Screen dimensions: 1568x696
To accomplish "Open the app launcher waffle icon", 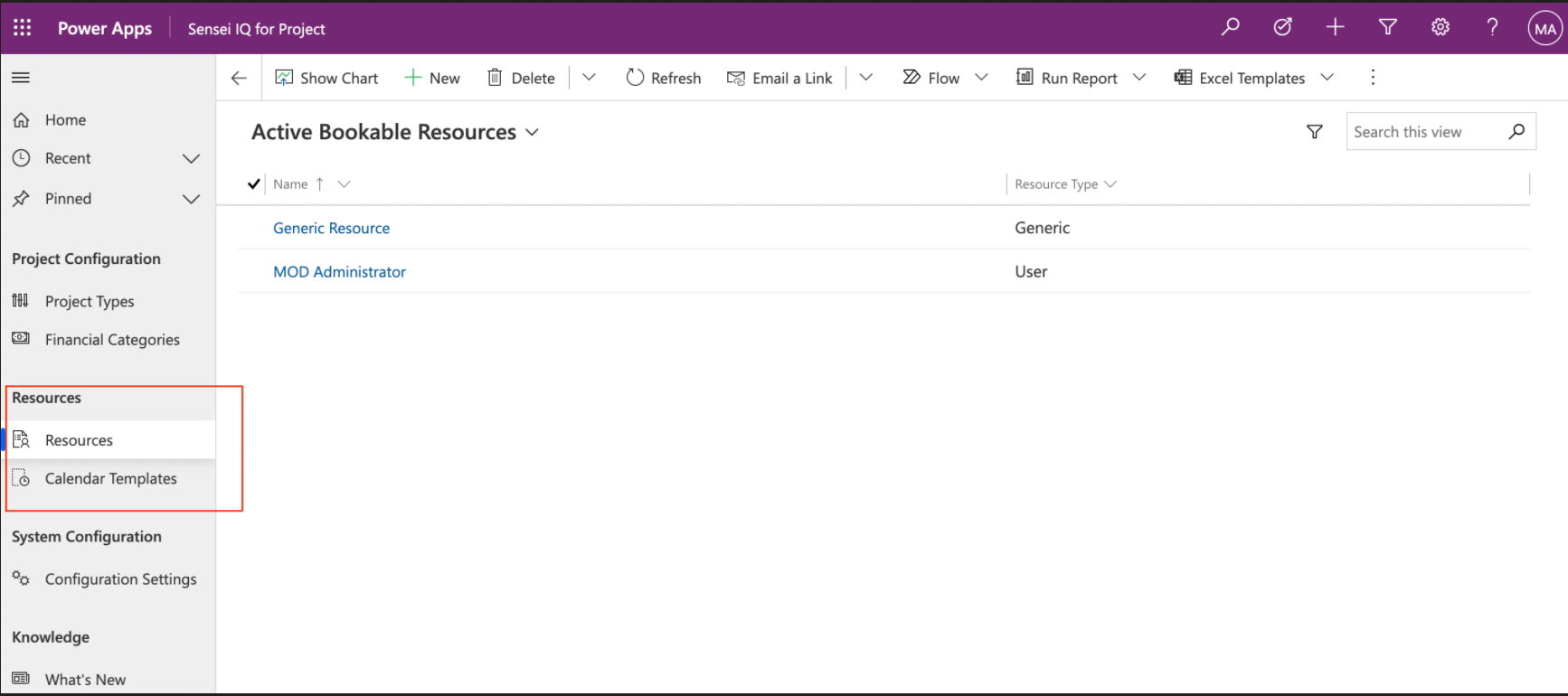I will 23,28.
